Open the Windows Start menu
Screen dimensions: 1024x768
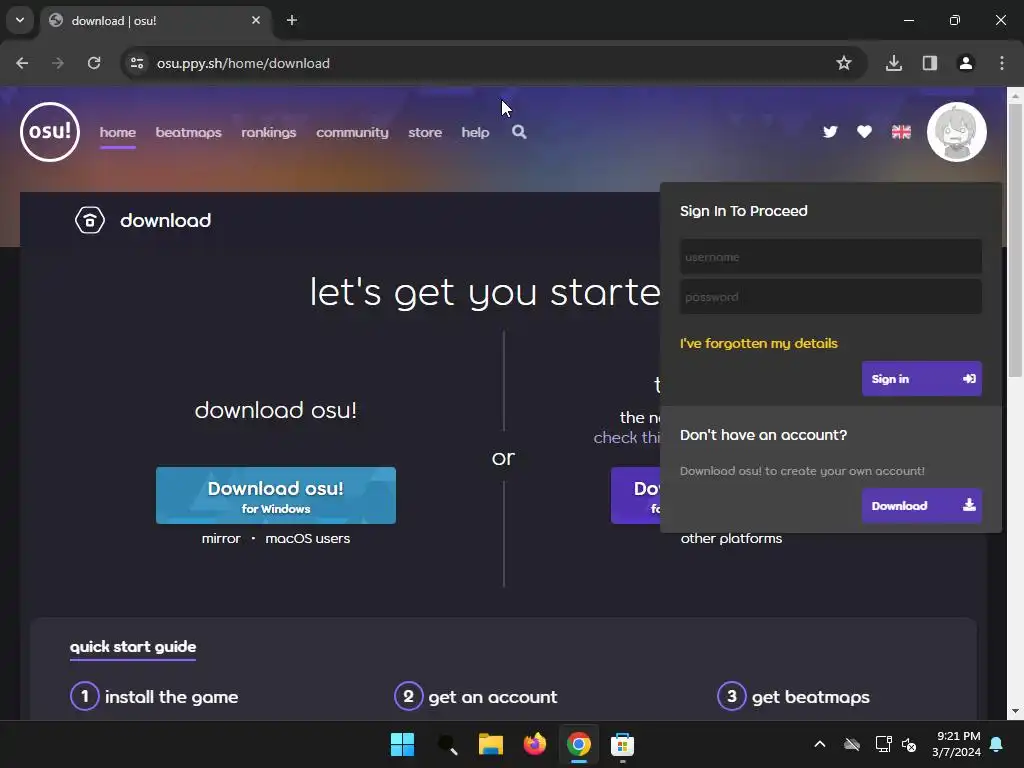pos(402,744)
